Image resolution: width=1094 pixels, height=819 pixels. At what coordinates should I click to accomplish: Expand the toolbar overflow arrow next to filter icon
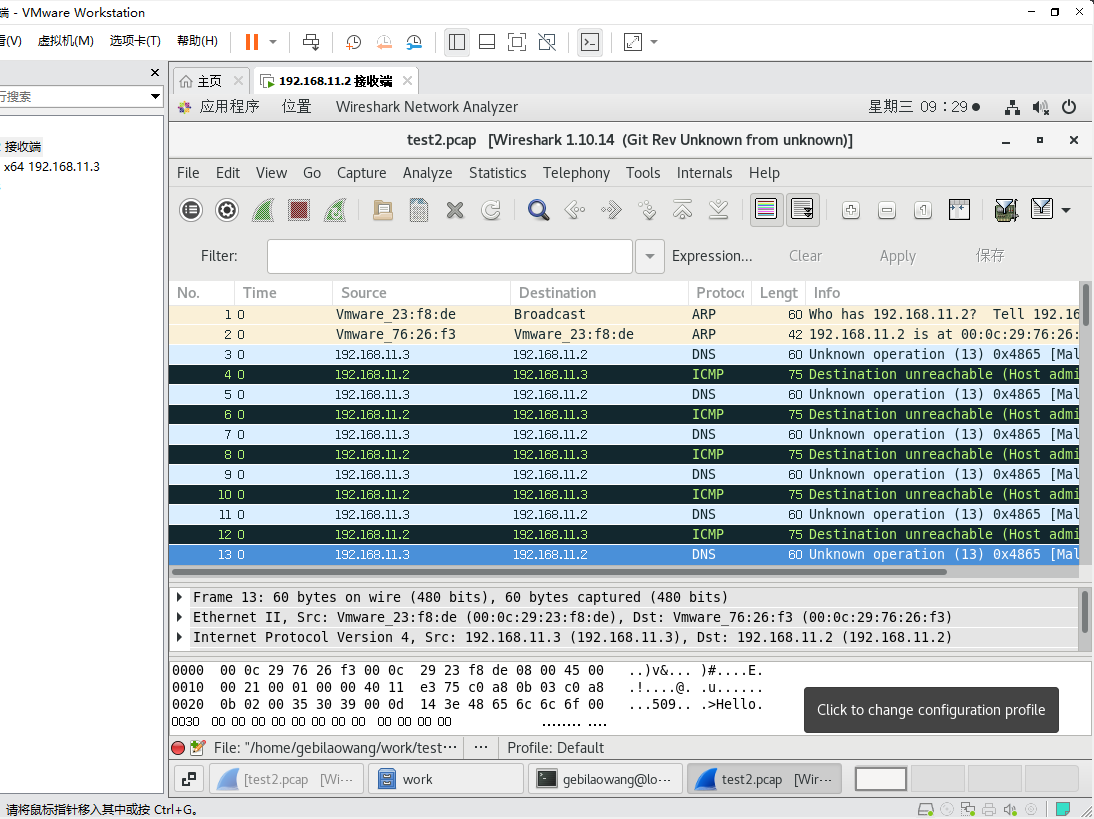1066,210
